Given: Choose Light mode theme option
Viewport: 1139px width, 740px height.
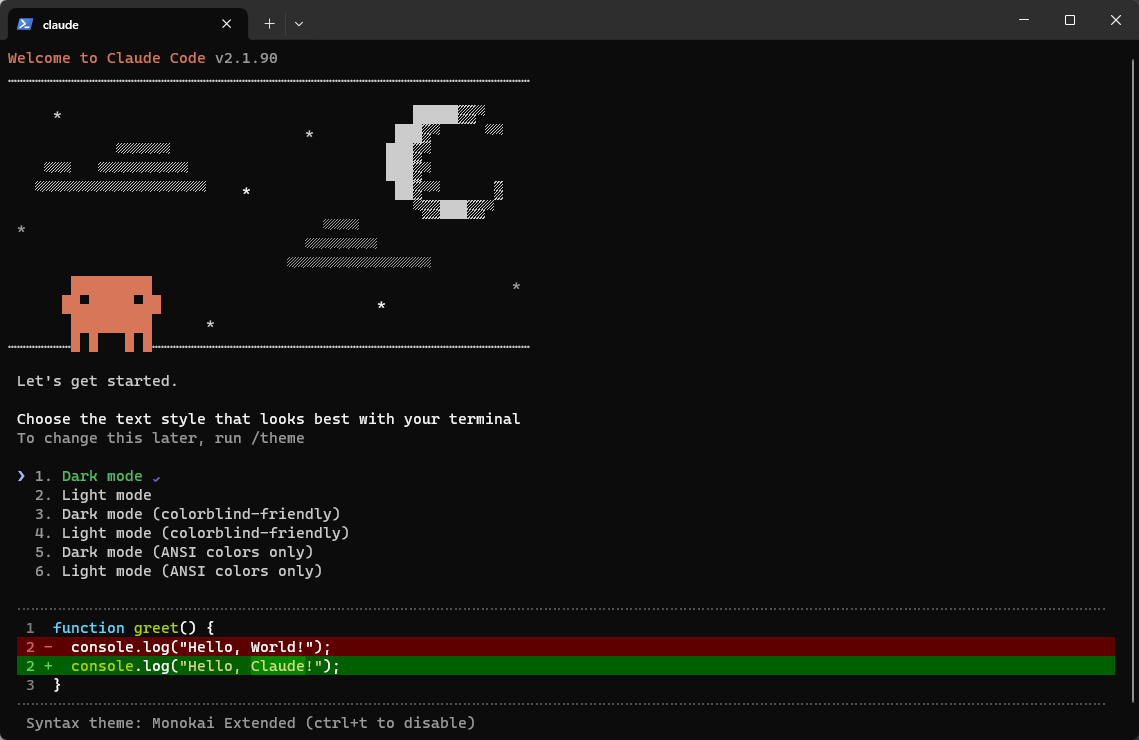Looking at the screenshot, I should point(106,495).
